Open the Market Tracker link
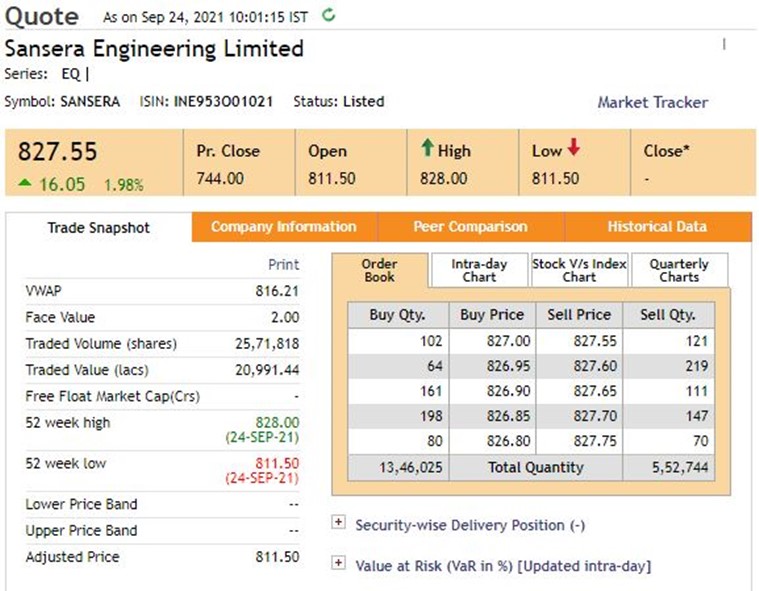This screenshot has height=591, width=759. (652, 102)
